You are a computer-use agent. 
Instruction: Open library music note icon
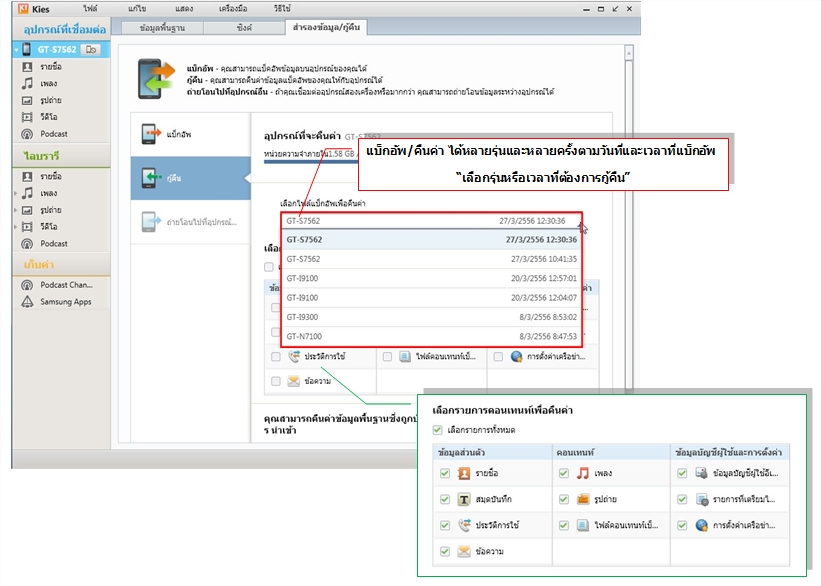coord(27,193)
